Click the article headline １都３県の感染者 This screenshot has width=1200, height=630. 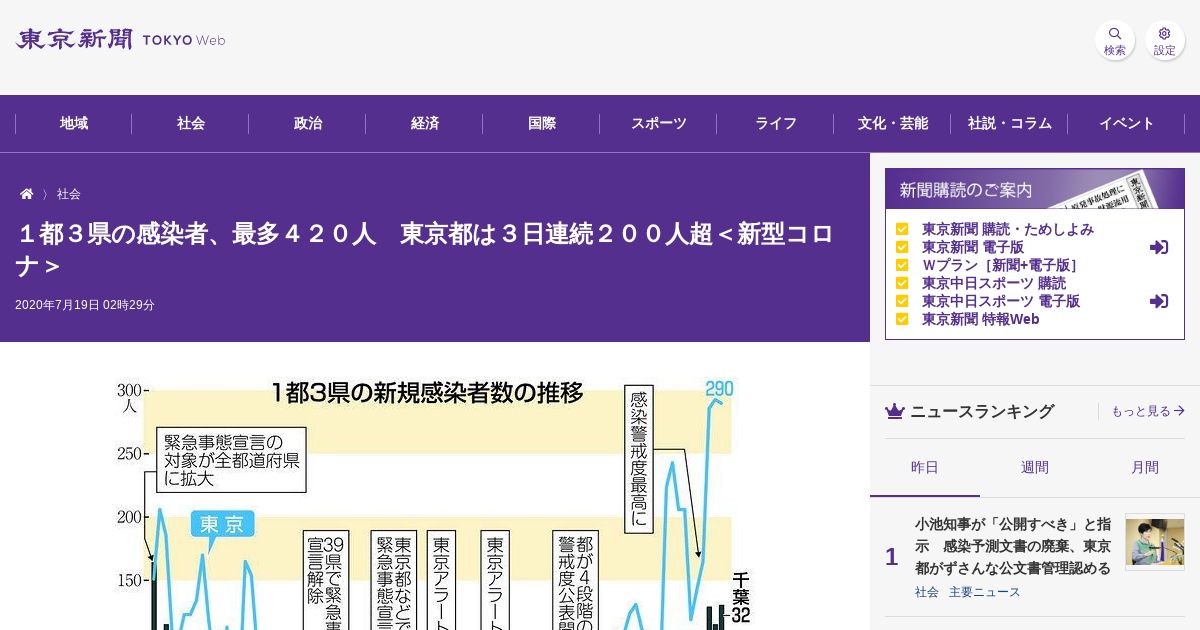[424, 250]
